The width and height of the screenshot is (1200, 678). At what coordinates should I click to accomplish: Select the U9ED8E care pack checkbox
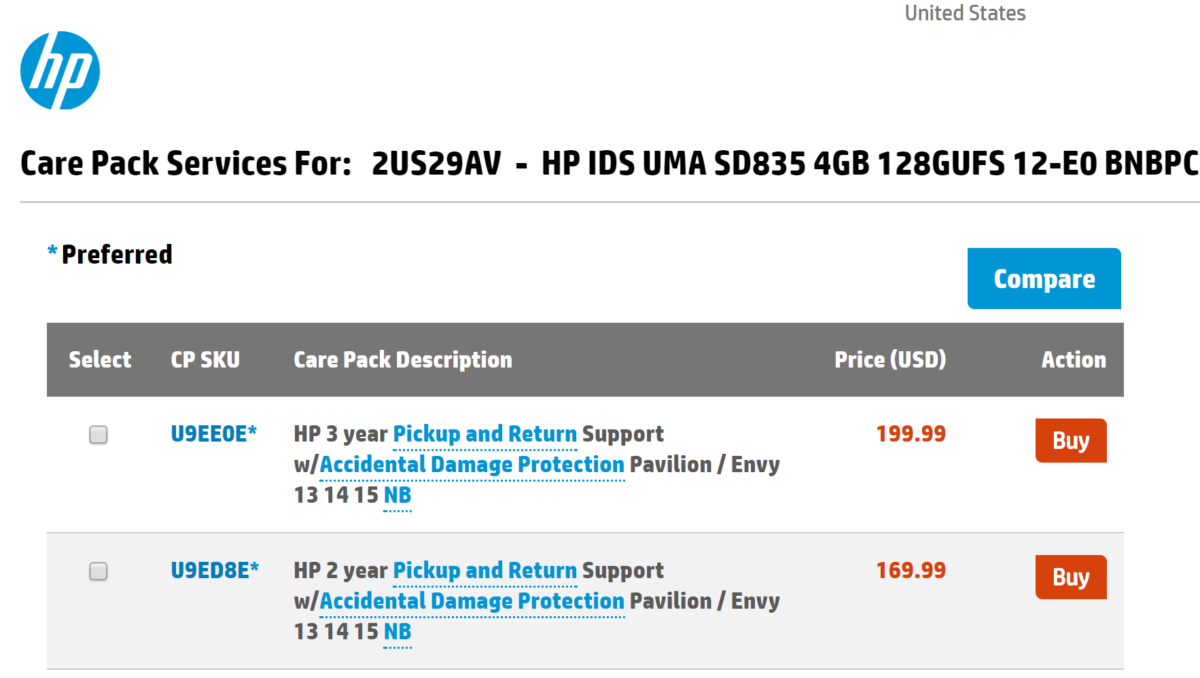click(x=98, y=571)
